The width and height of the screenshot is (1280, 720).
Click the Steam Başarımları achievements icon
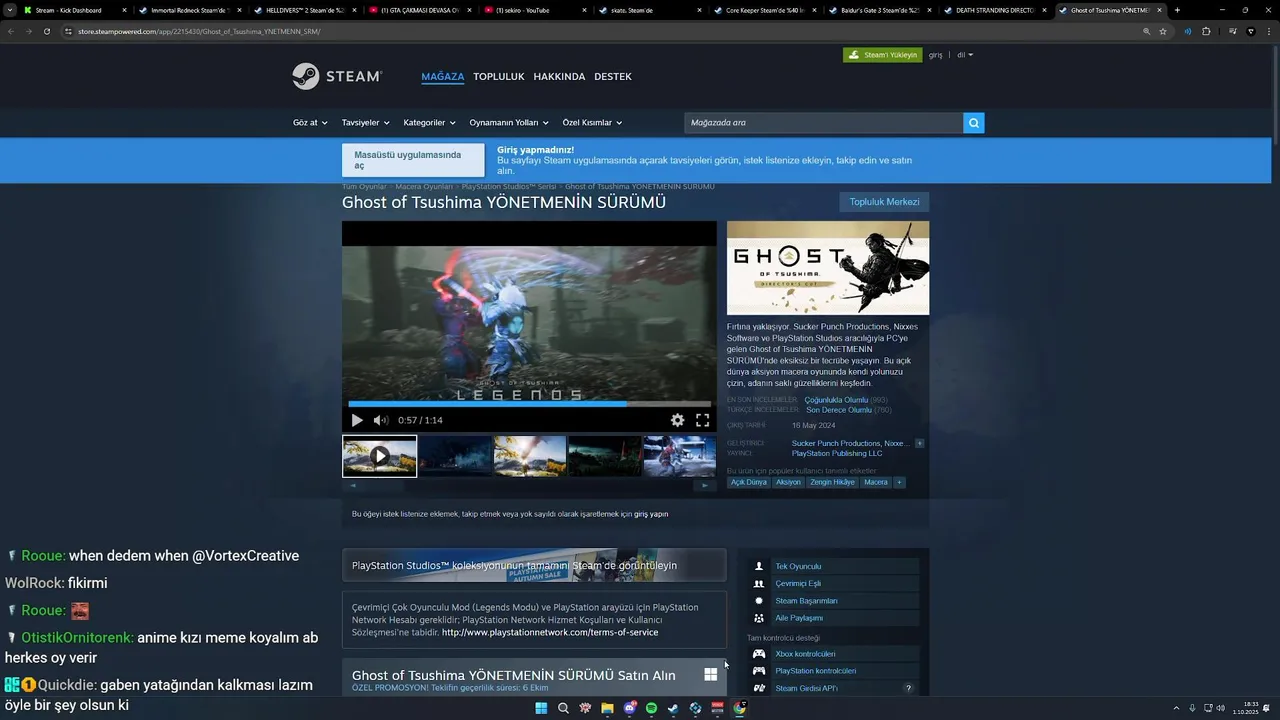[x=759, y=601]
